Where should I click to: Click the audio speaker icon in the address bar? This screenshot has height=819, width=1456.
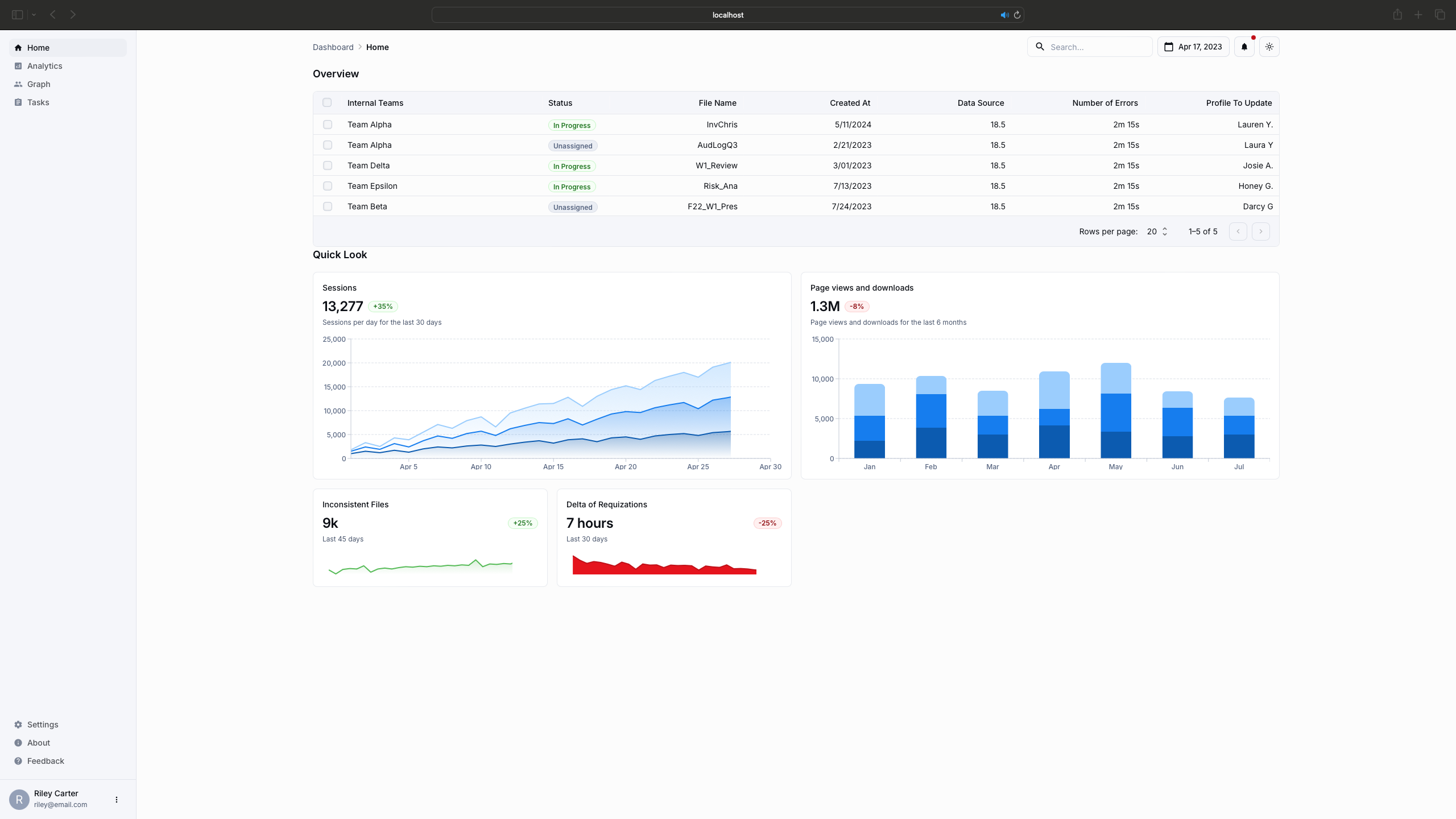[1004, 15]
